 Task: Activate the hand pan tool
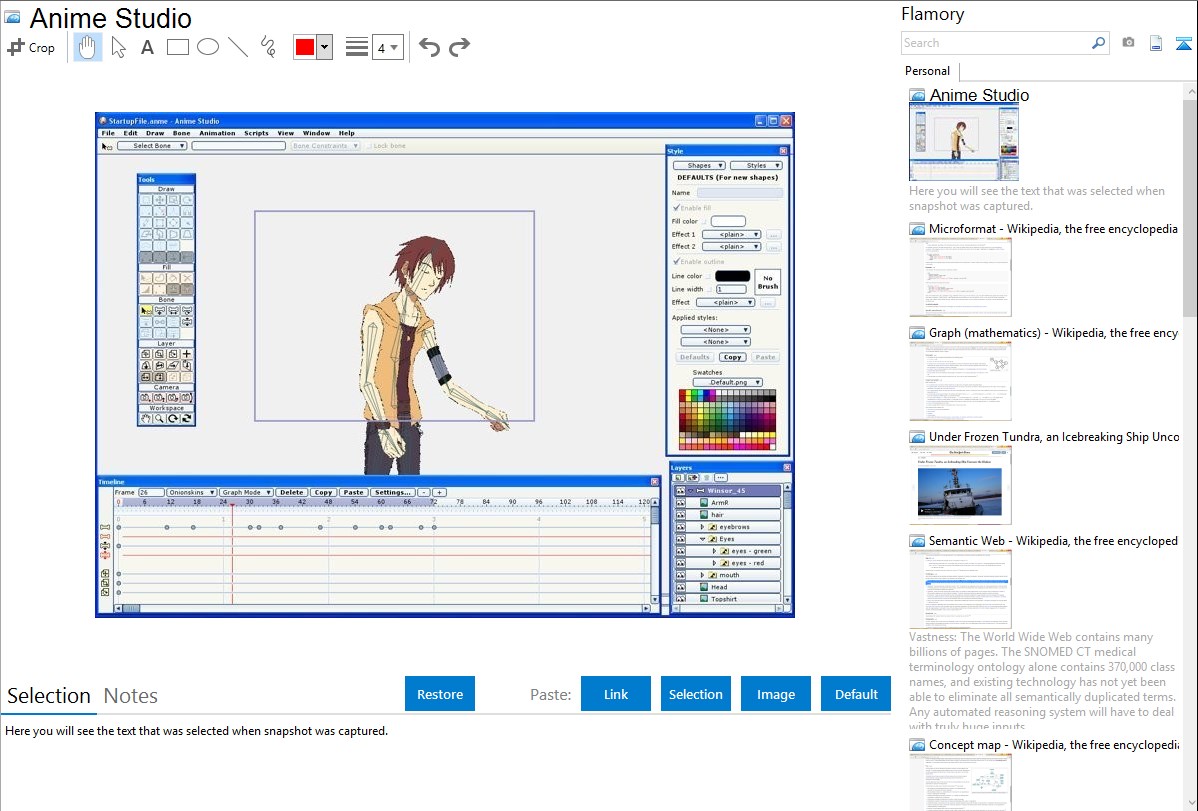pos(87,47)
